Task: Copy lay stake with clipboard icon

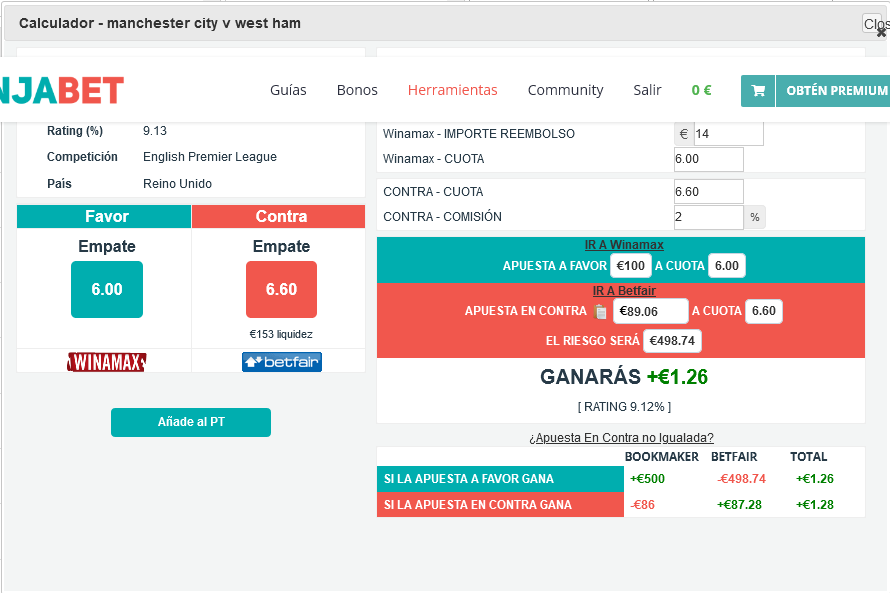Action: coord(600,312)
